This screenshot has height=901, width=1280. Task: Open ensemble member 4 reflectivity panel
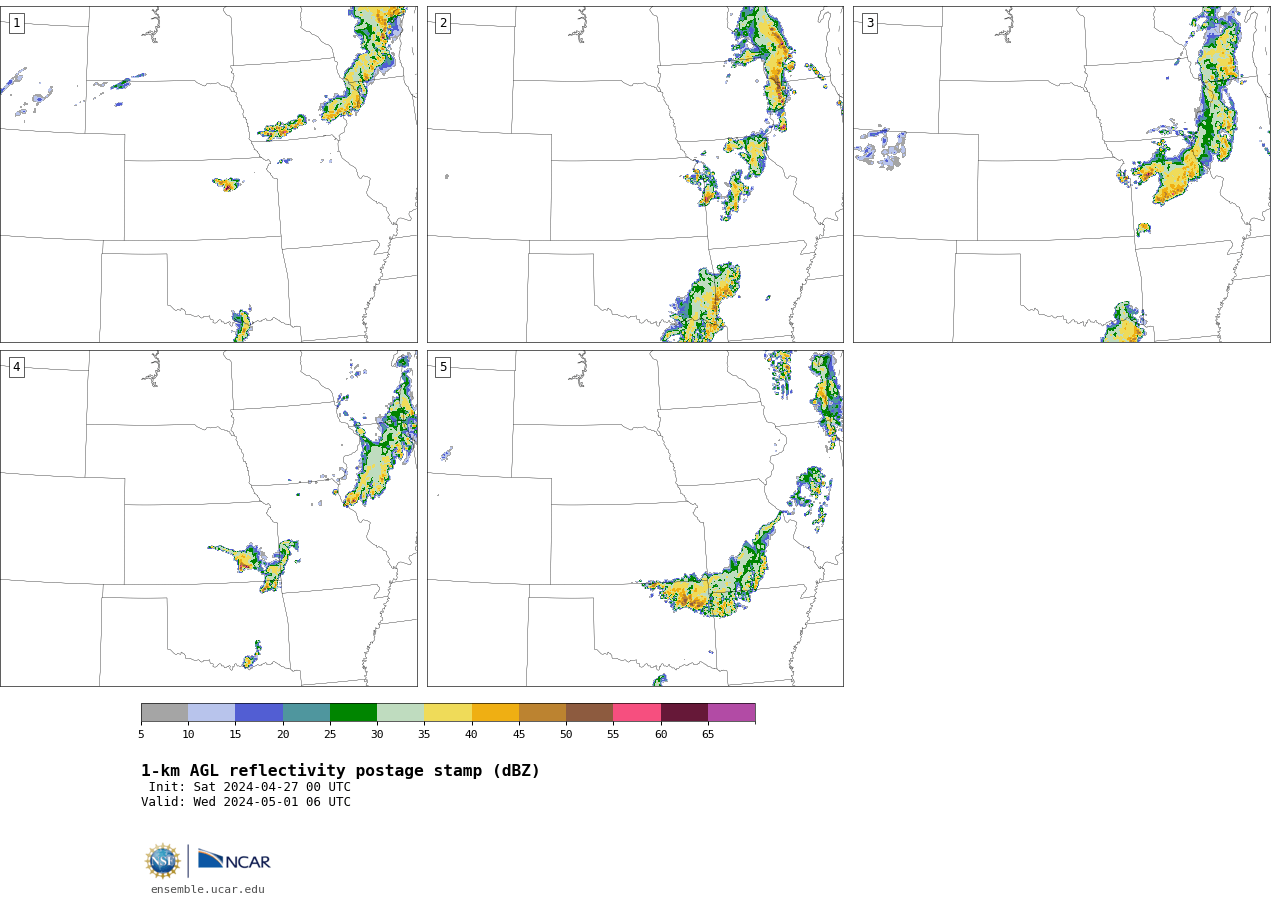point(209,518)
